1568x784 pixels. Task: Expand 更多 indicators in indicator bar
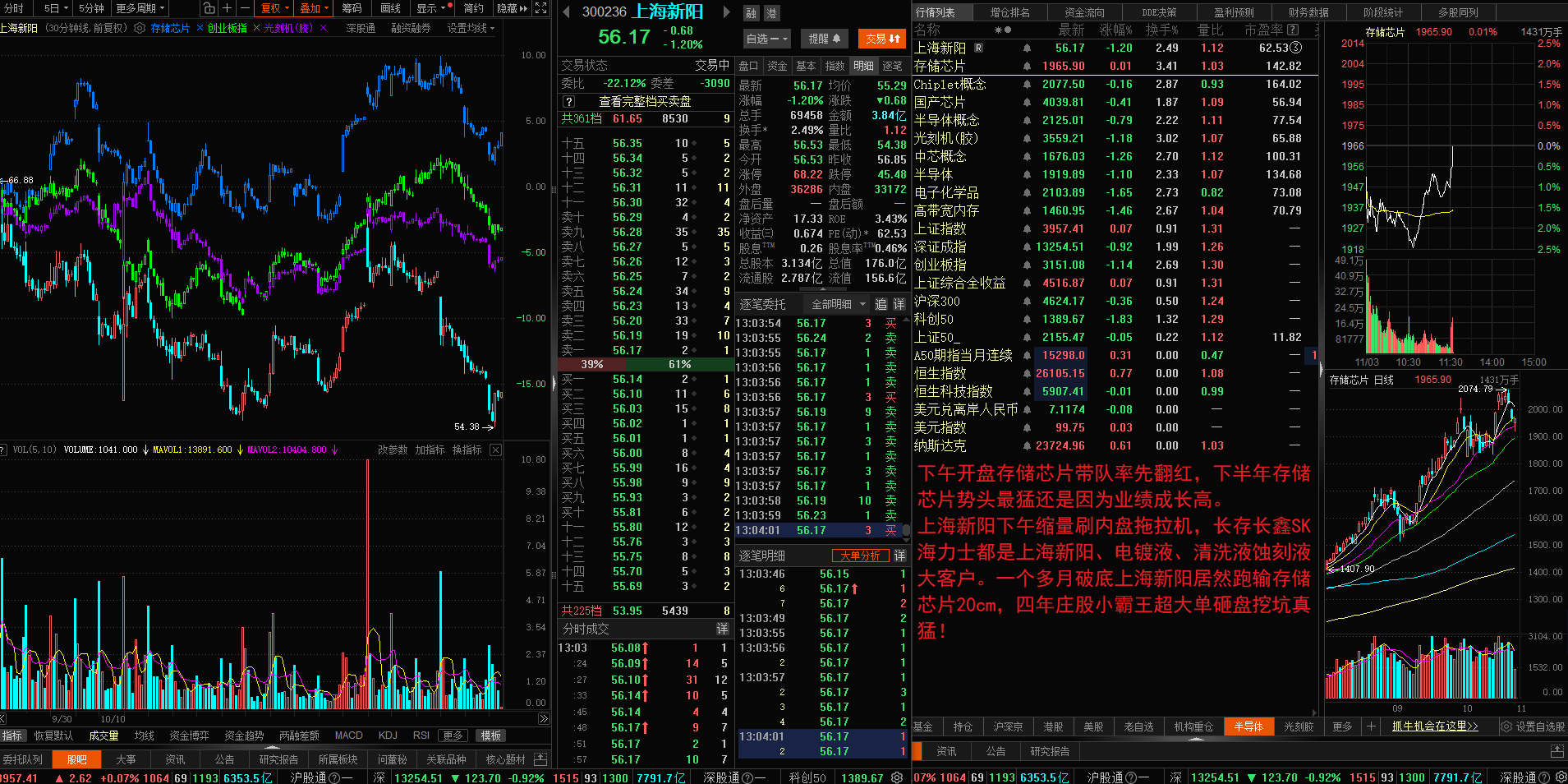(x=453, y=736)
